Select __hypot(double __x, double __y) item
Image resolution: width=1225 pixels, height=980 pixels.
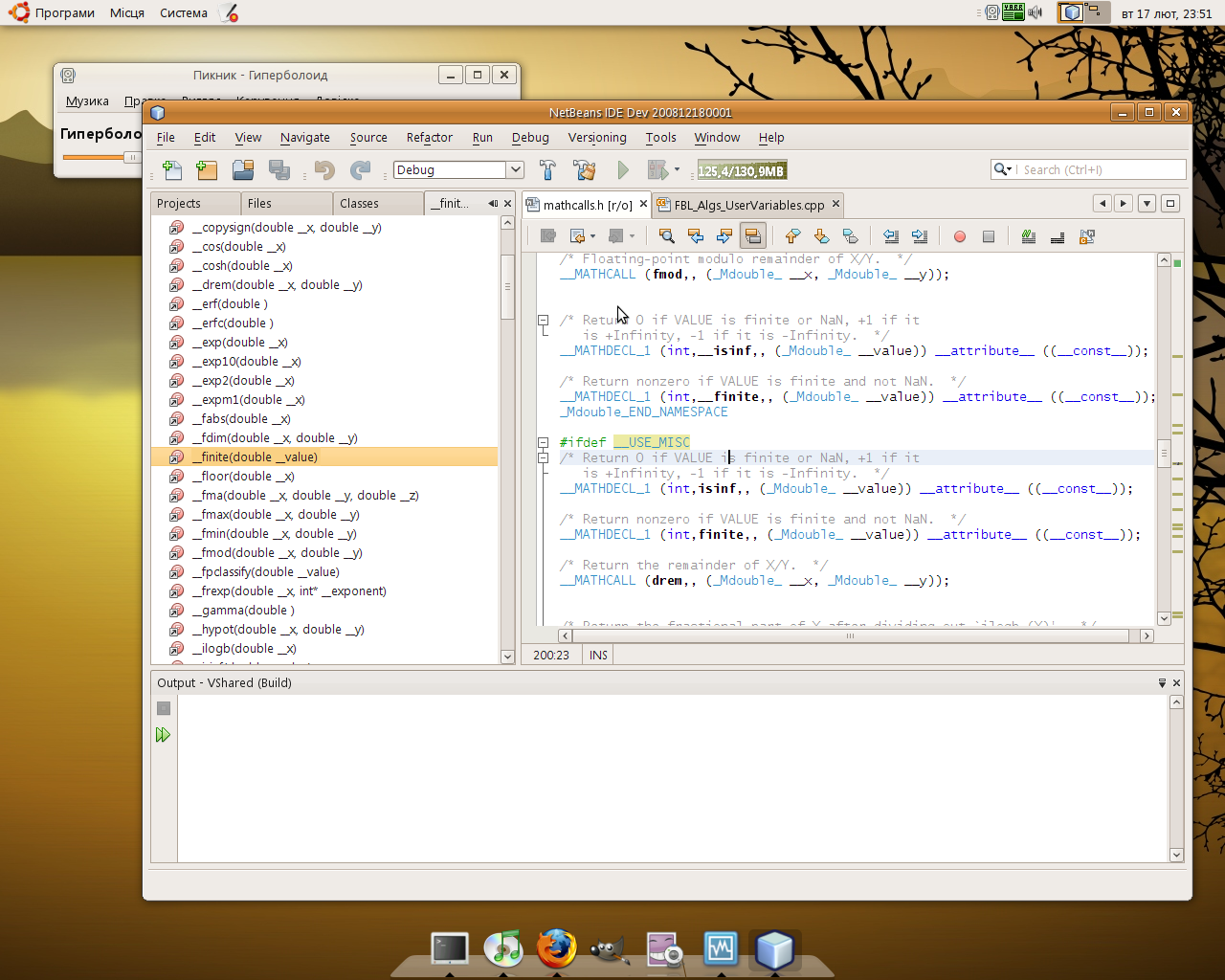point(278,630)
